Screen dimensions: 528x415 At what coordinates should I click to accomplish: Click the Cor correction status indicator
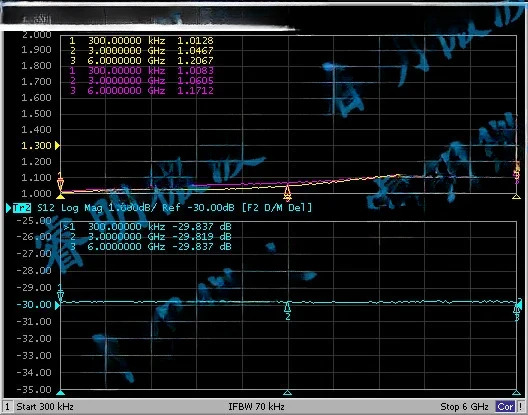(505, 407)
